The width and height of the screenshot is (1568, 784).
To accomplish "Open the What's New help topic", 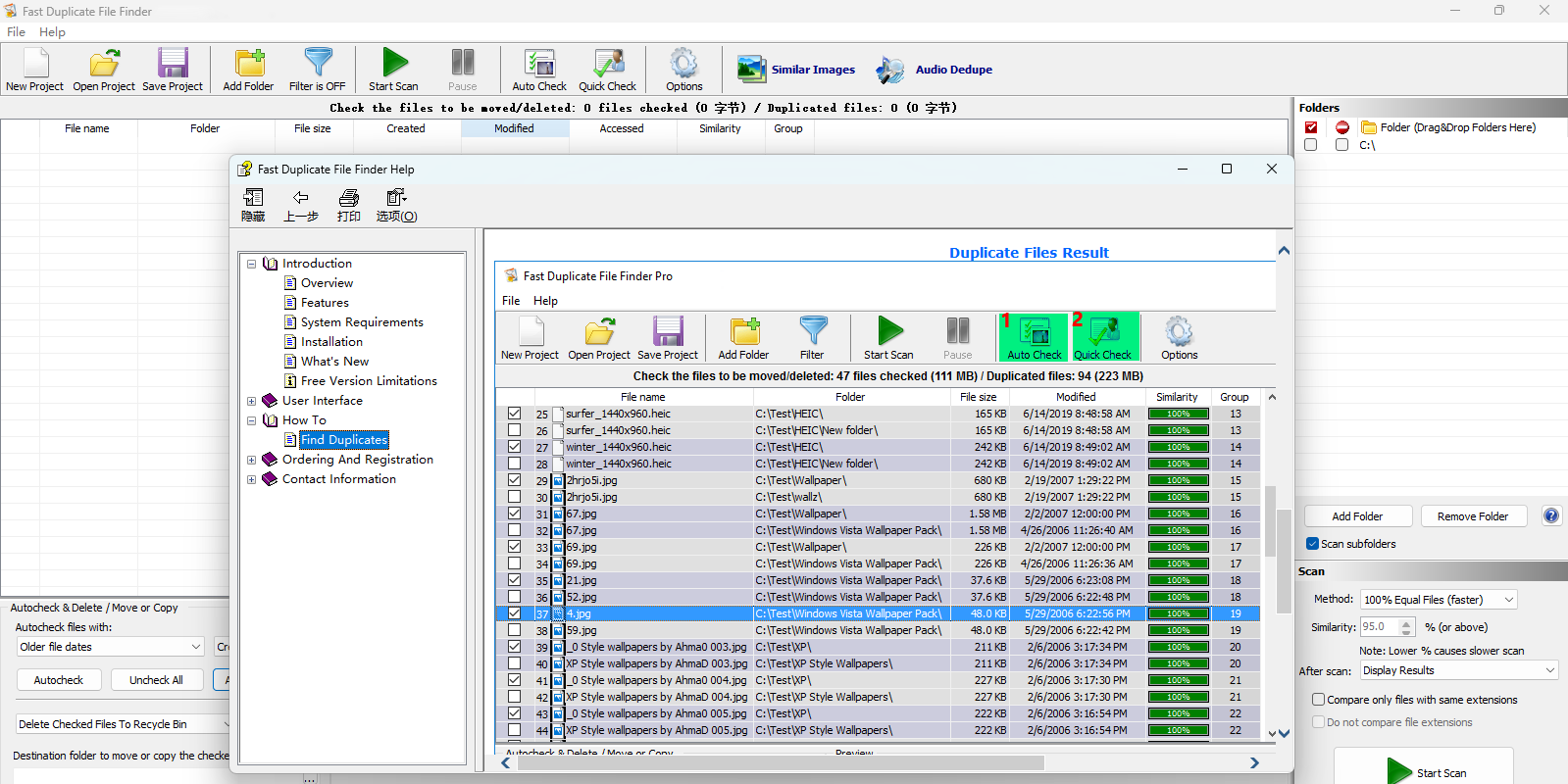I will click(x=334, y=362).
